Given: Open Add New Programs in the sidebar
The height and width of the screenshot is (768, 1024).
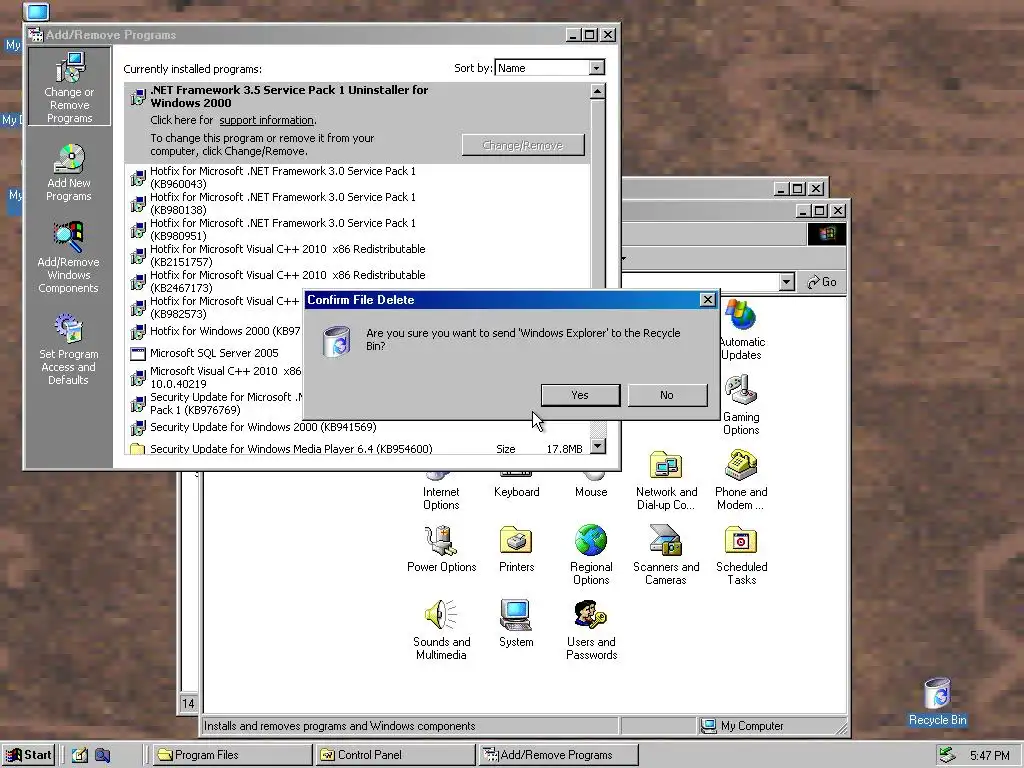Looking at the screenshot, I should pyautogui.click(x=69, y=173).
